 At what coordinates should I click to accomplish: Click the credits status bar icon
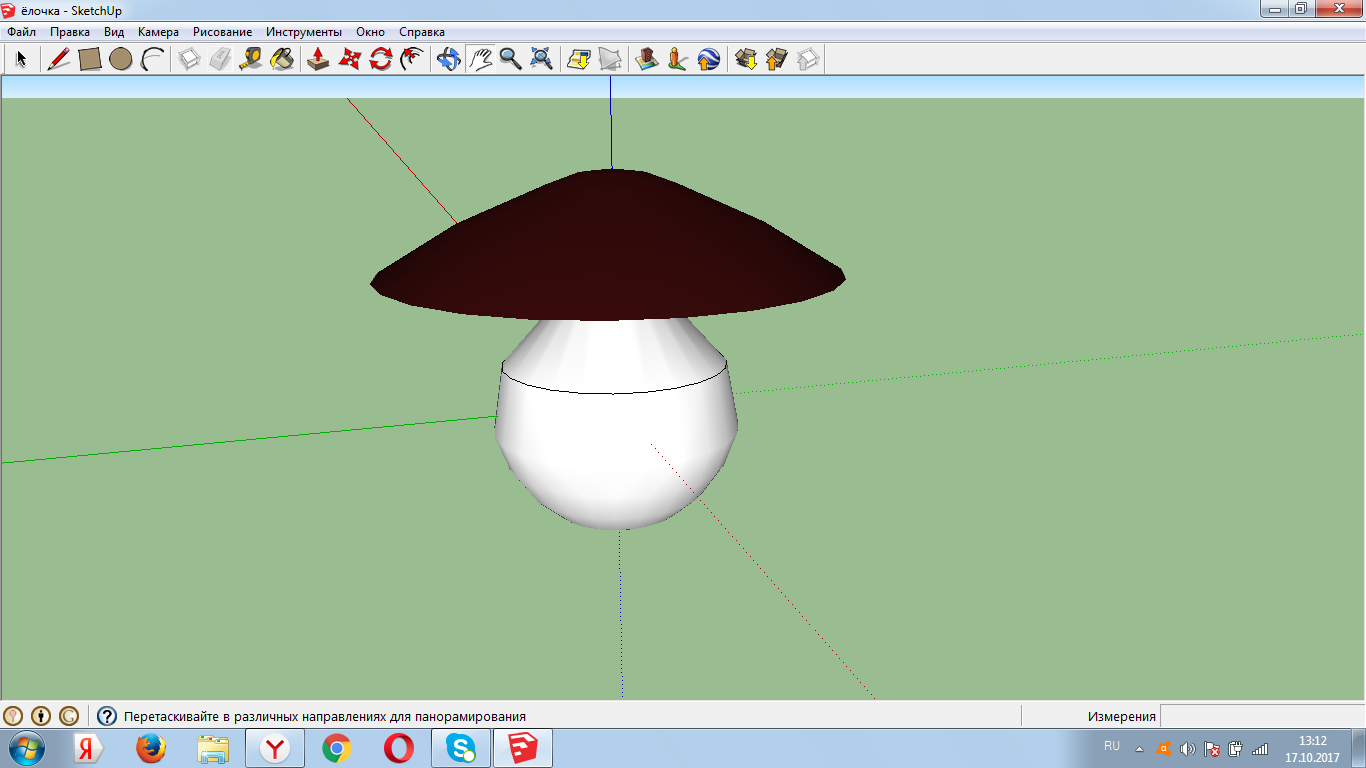tap(41, 716)
